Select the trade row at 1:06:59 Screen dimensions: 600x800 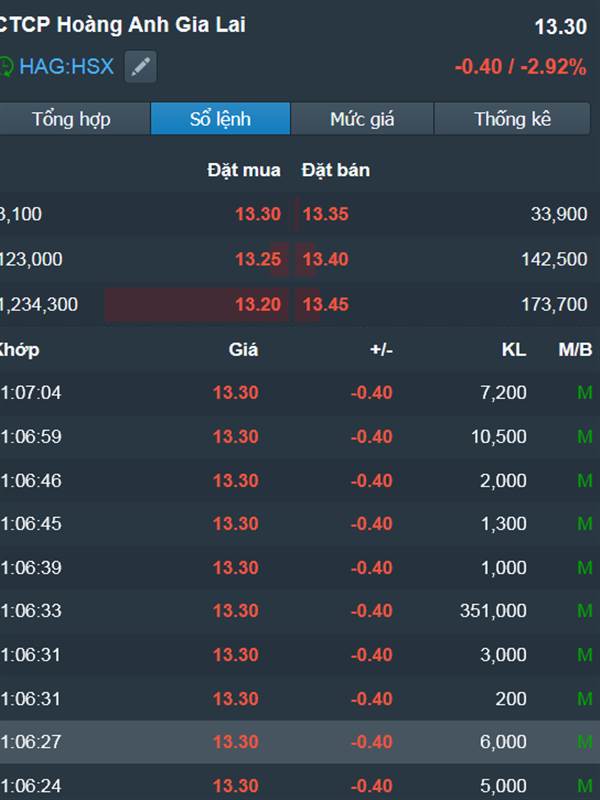[300, 437]
